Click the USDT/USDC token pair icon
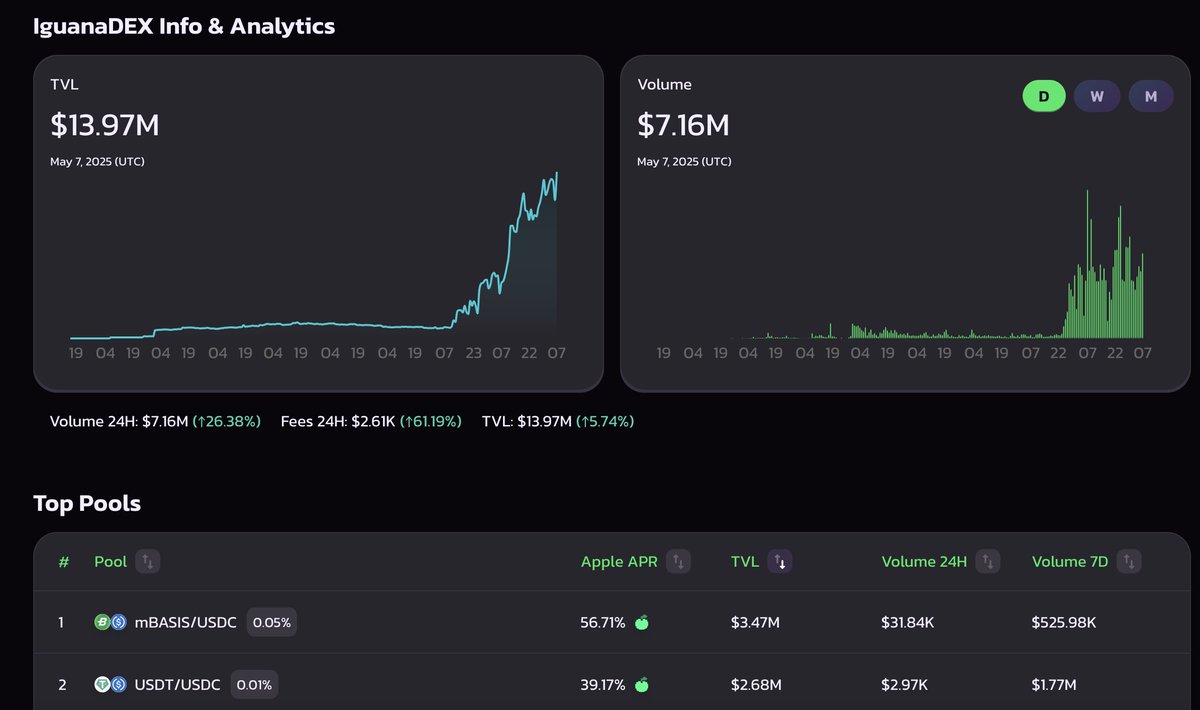The width and height of the screenshot is (1200, 710). (110, 685)
